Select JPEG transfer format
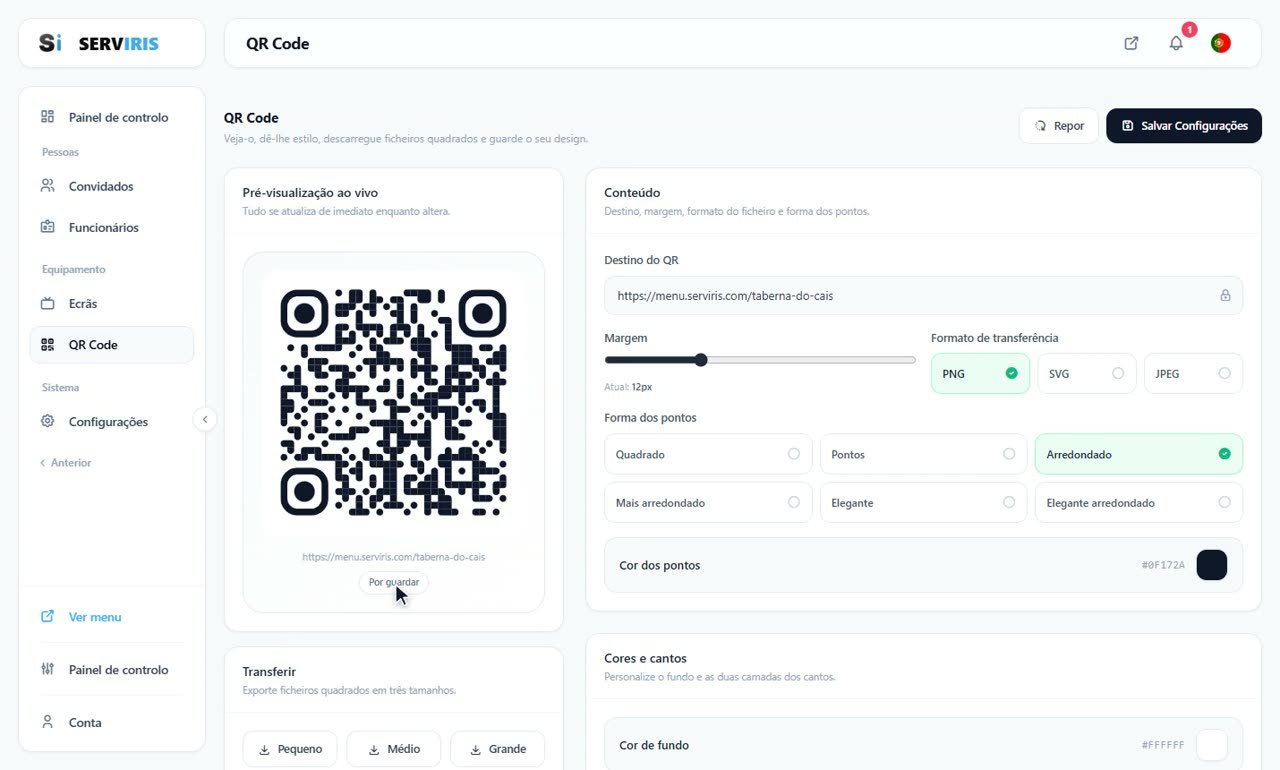The image size is (1280, 770). (1193, 373)
